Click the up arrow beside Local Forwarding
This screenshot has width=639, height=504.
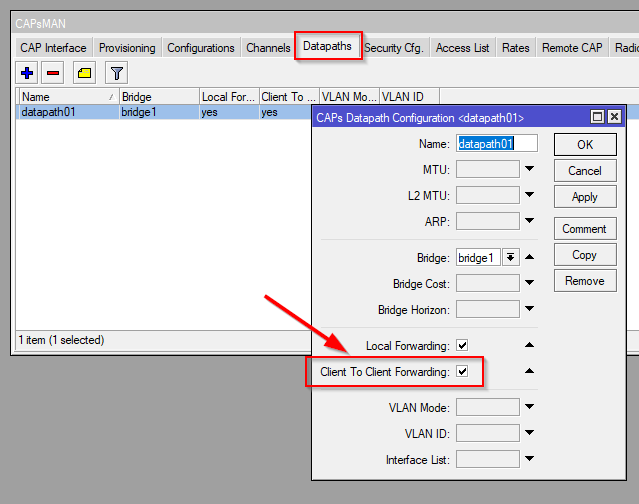click(x=530, y=345)
